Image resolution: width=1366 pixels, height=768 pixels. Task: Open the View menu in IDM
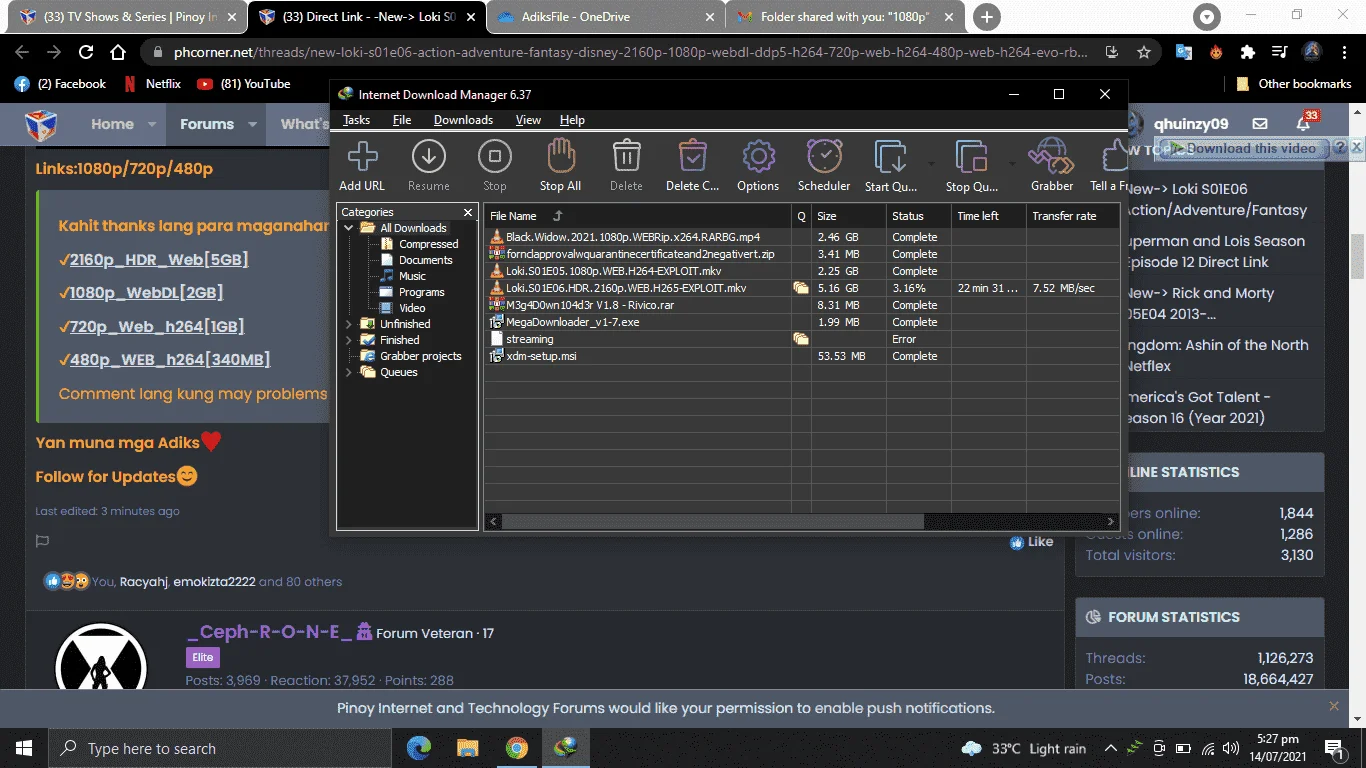528,120
